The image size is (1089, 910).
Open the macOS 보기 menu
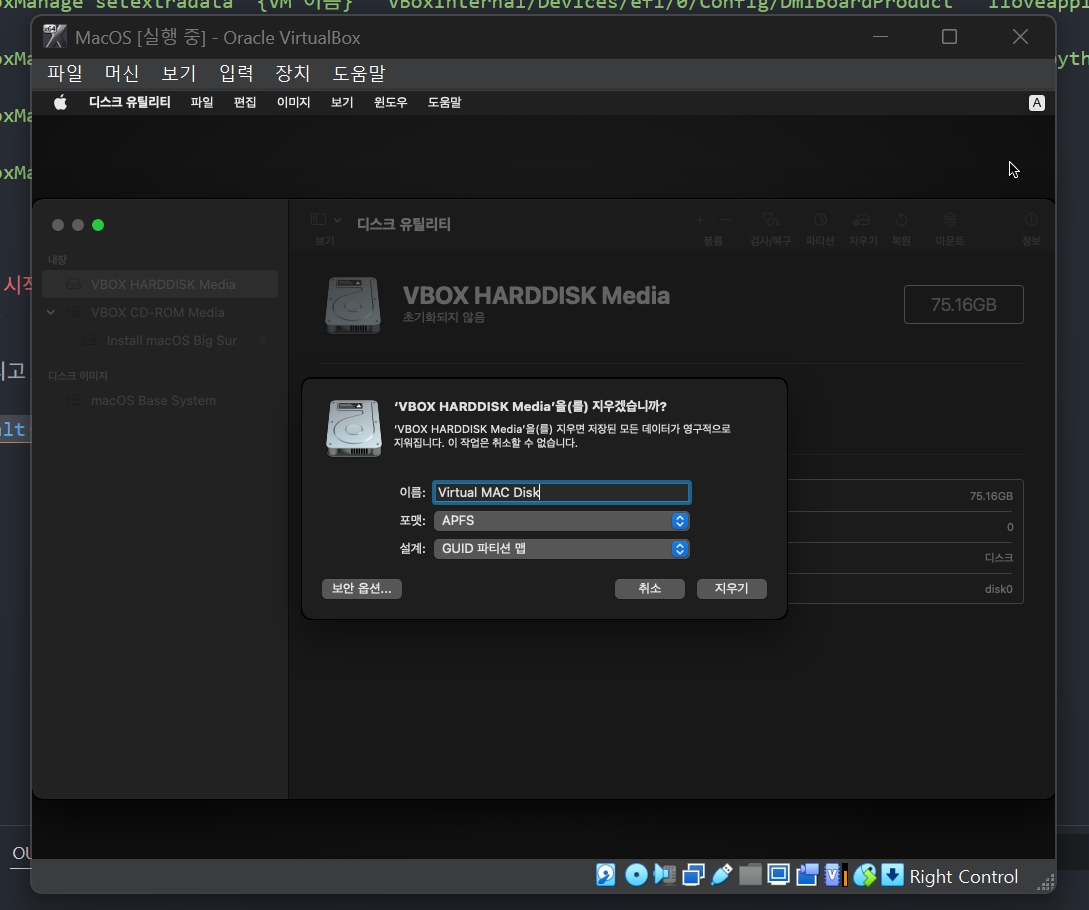342,103
